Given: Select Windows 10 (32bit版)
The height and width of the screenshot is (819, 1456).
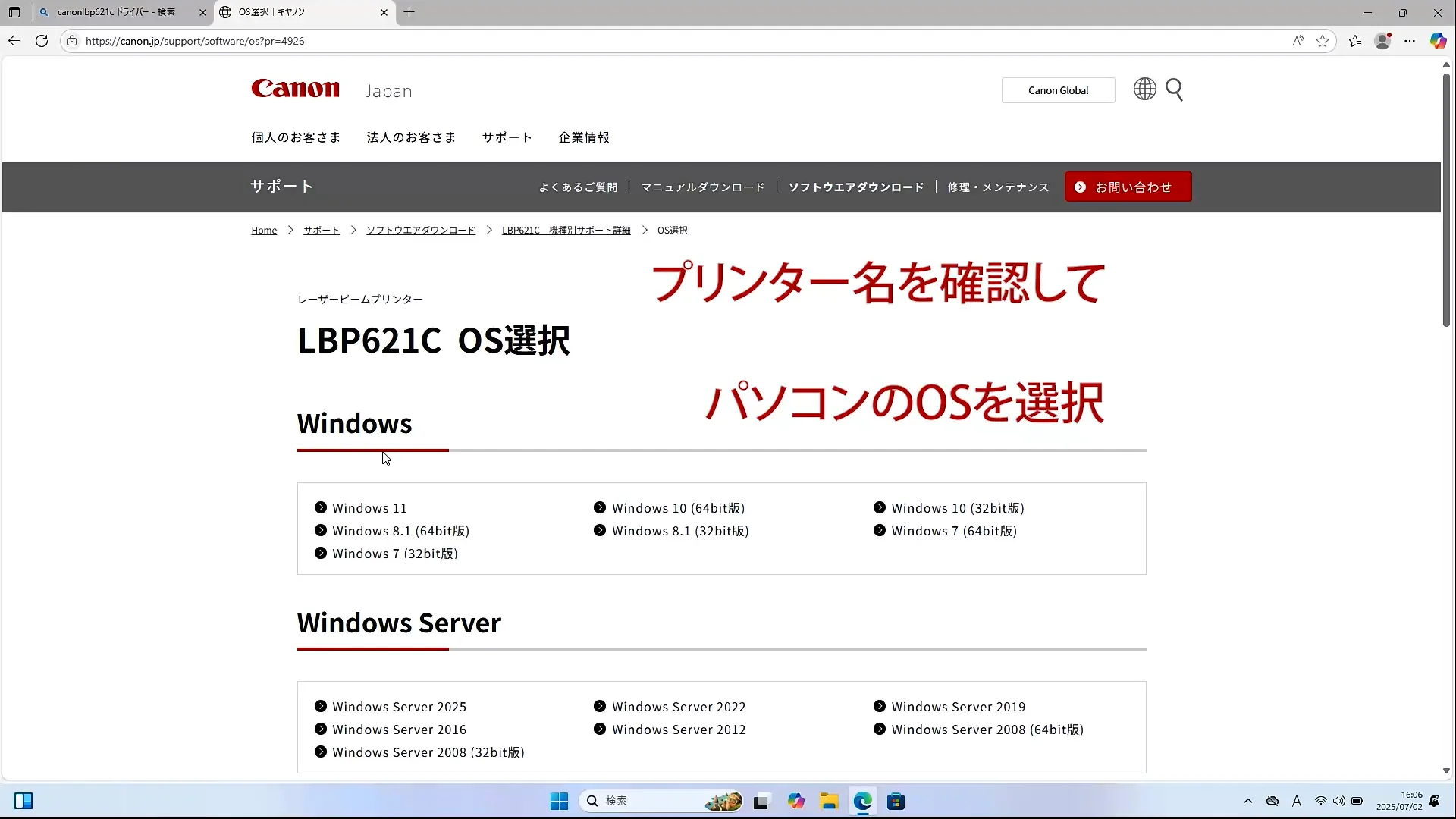Looking at the screenshot, I should coord(949,508).
